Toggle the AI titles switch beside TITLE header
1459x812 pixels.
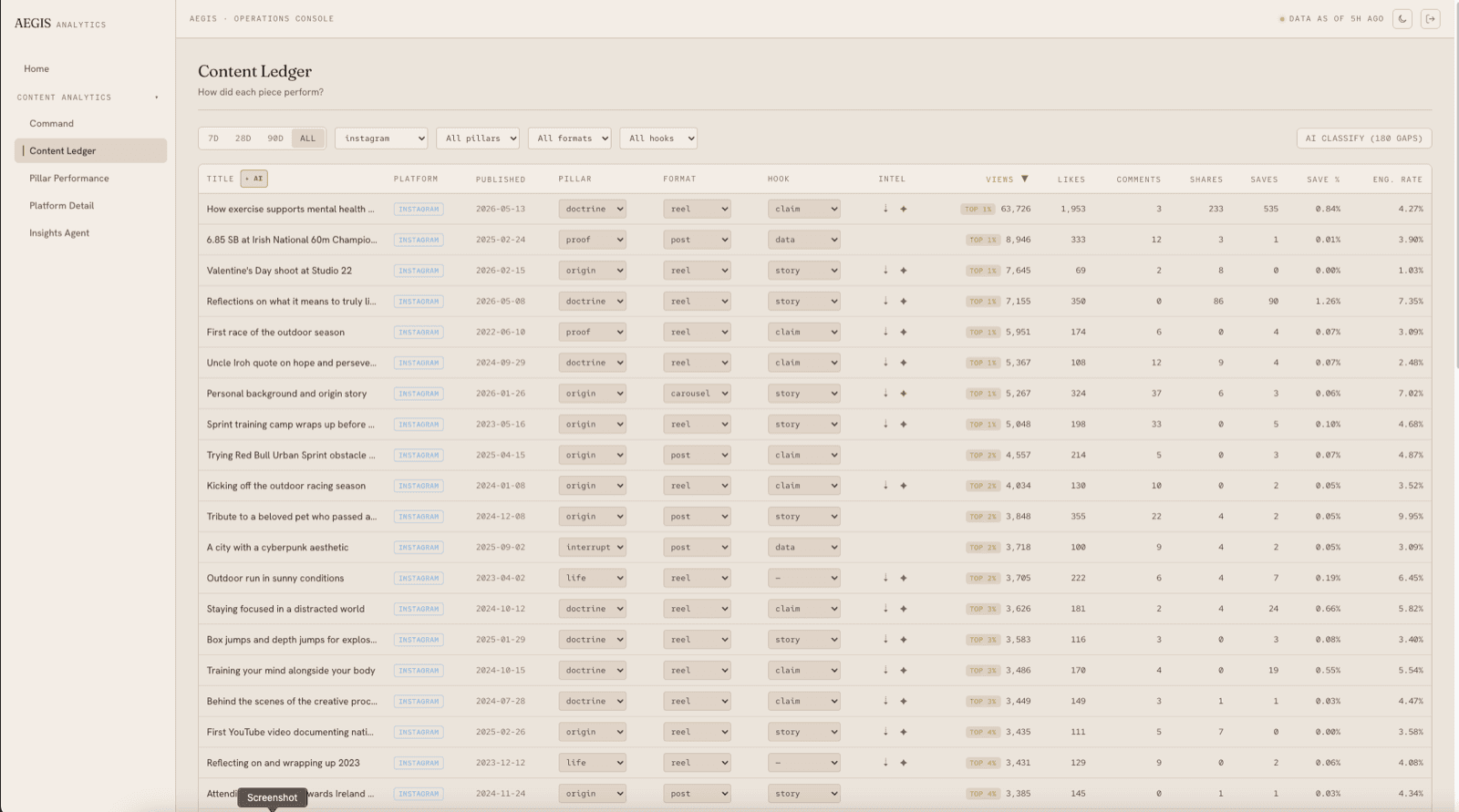(x=254, y=179)
